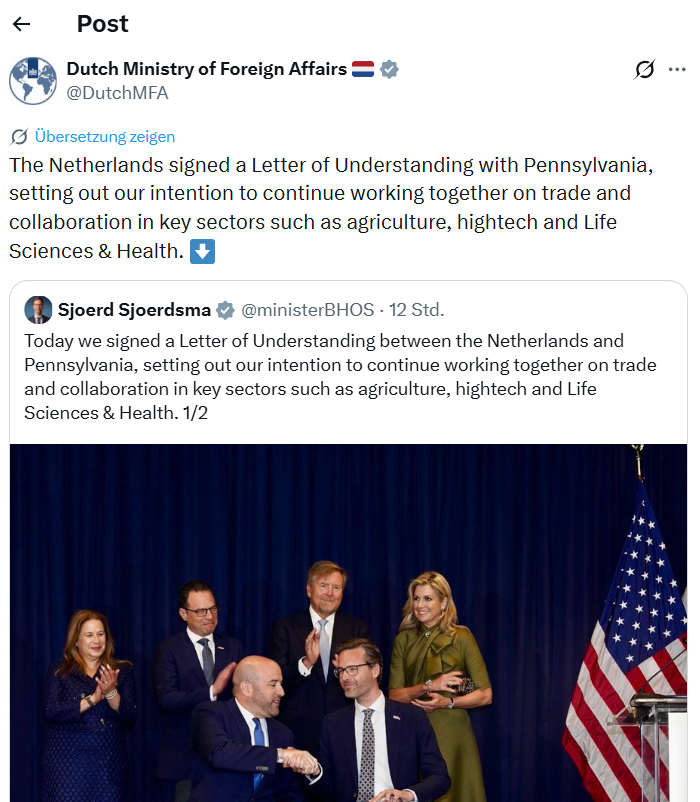Screen dimensions: 700x802
Task: Go back using the left arrow
Action: coord(22,24)
